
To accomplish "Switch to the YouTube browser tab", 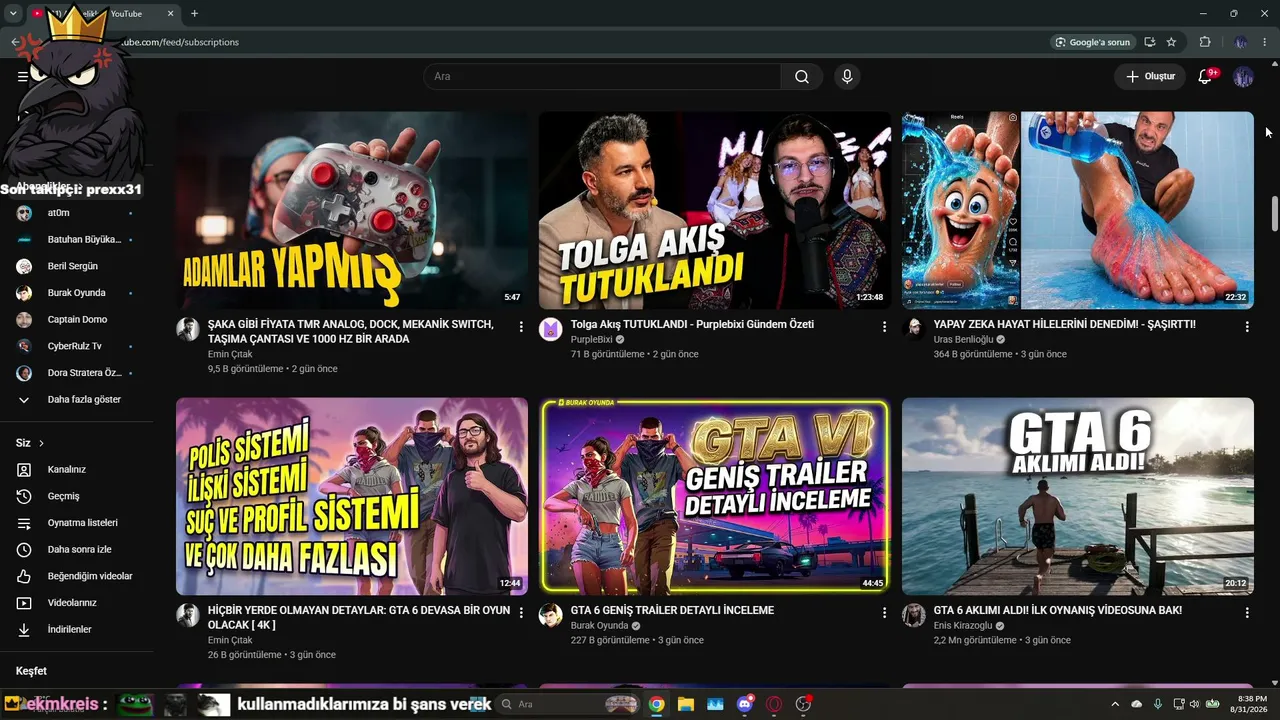I will tap(103, 13).
